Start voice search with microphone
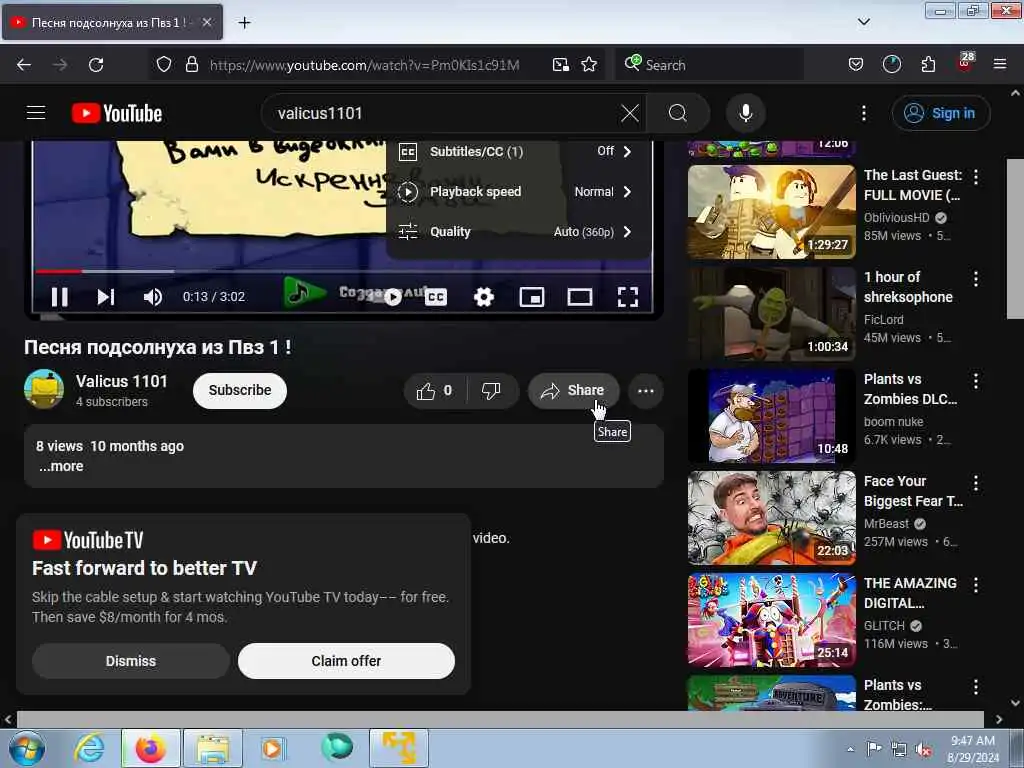 (x=746, y=113)
